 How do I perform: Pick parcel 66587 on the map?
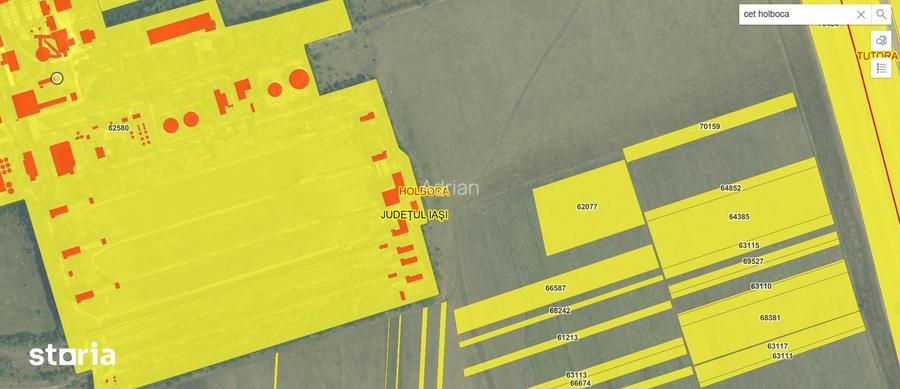pyautogui.click(x=556, y=288)
